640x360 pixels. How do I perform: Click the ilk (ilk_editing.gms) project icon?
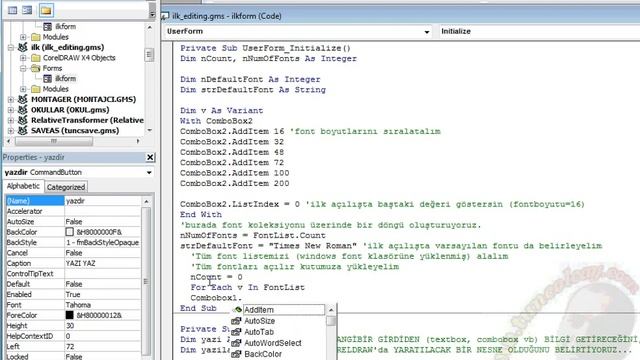[x=23, y=47]
